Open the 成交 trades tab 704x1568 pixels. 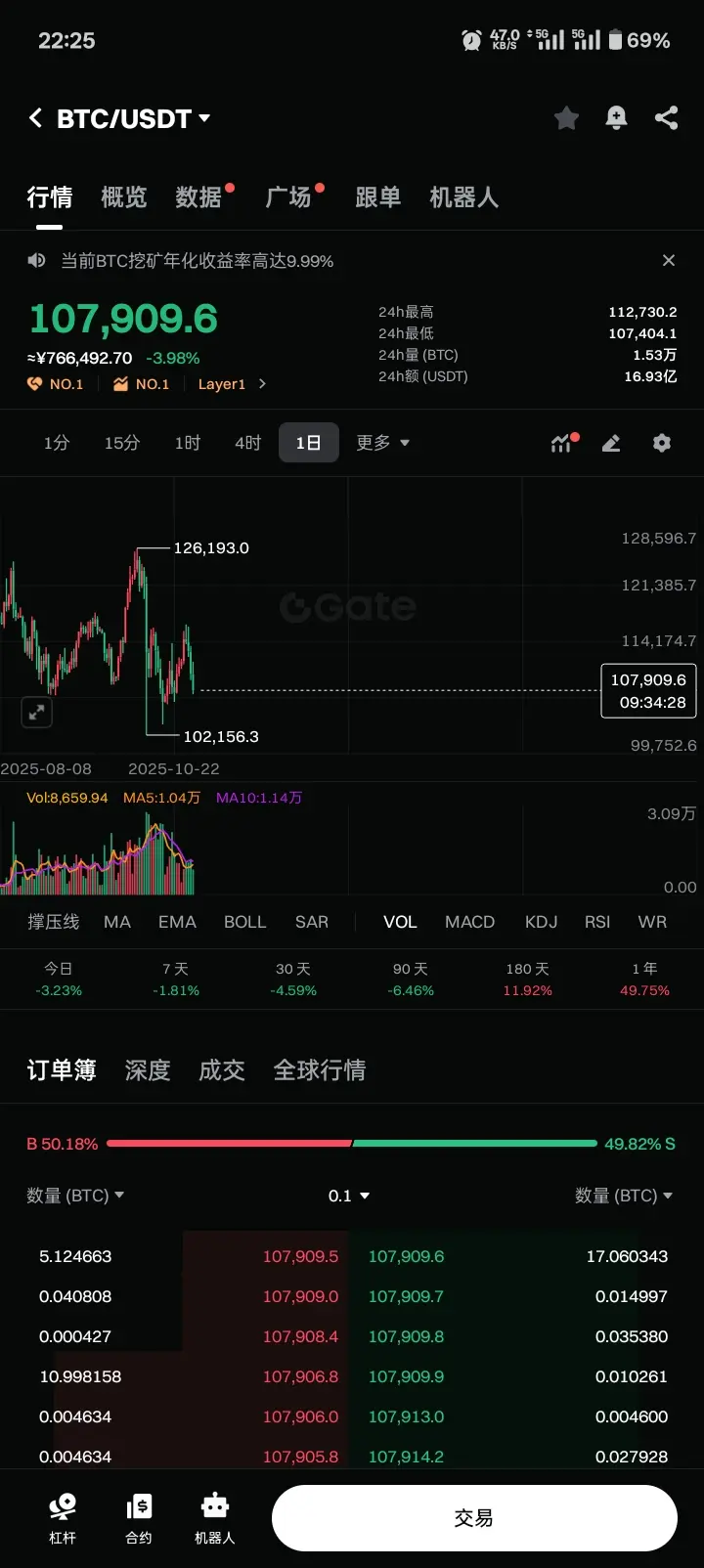coord(222,1070)
